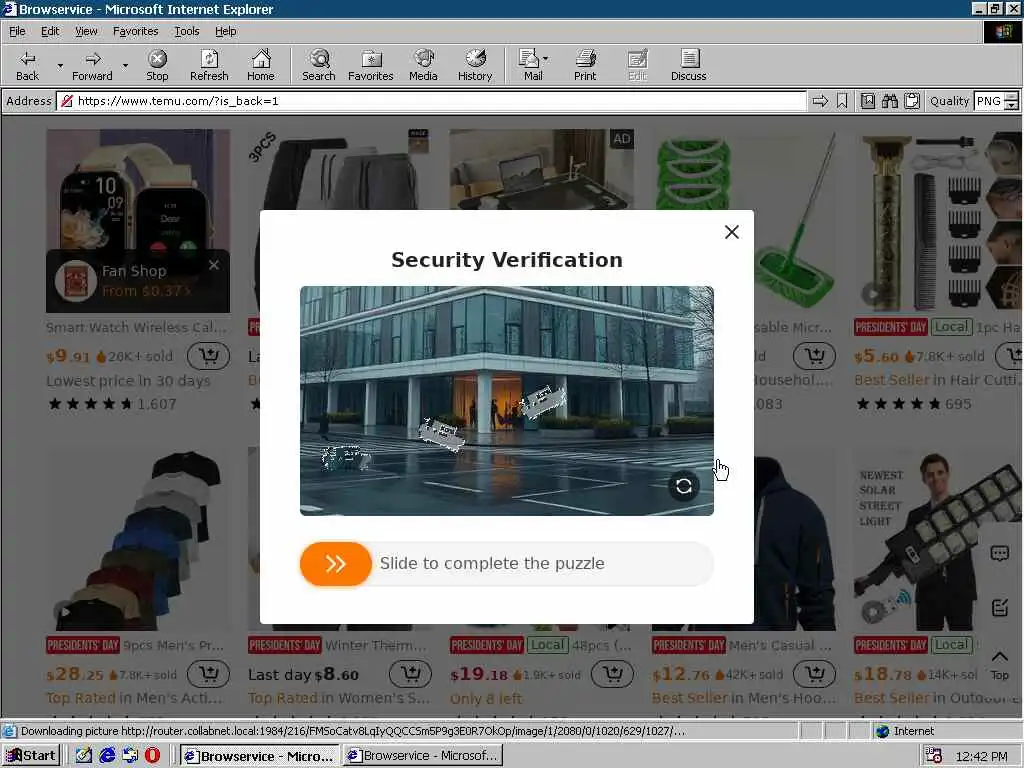The width and height of the screenshot is (1024, 768).
Task: Open the Back history dropdown arrow
Action: coord(60,65)
